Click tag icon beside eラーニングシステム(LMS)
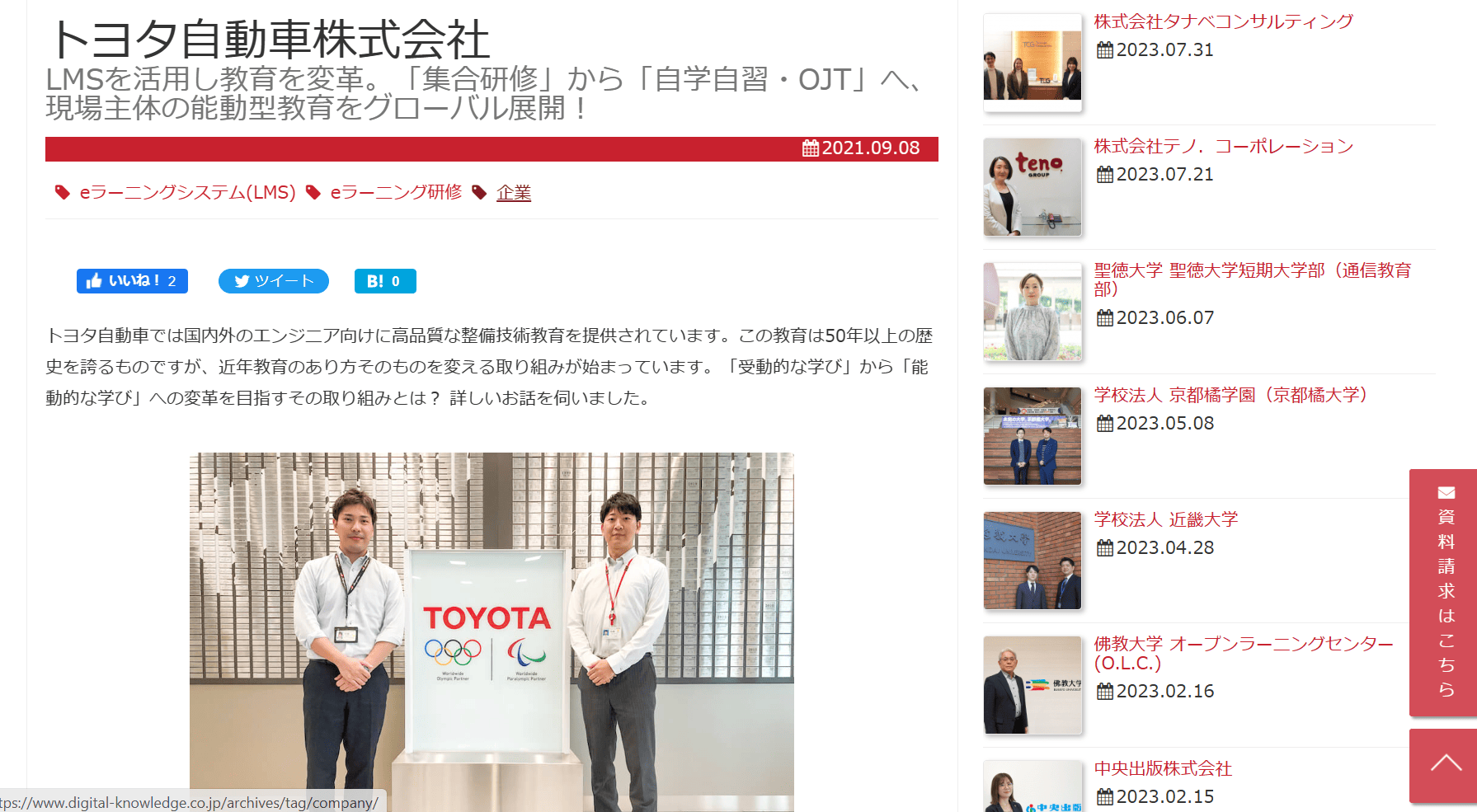Viewport: 1477px width, 812px height. point(63,192)
